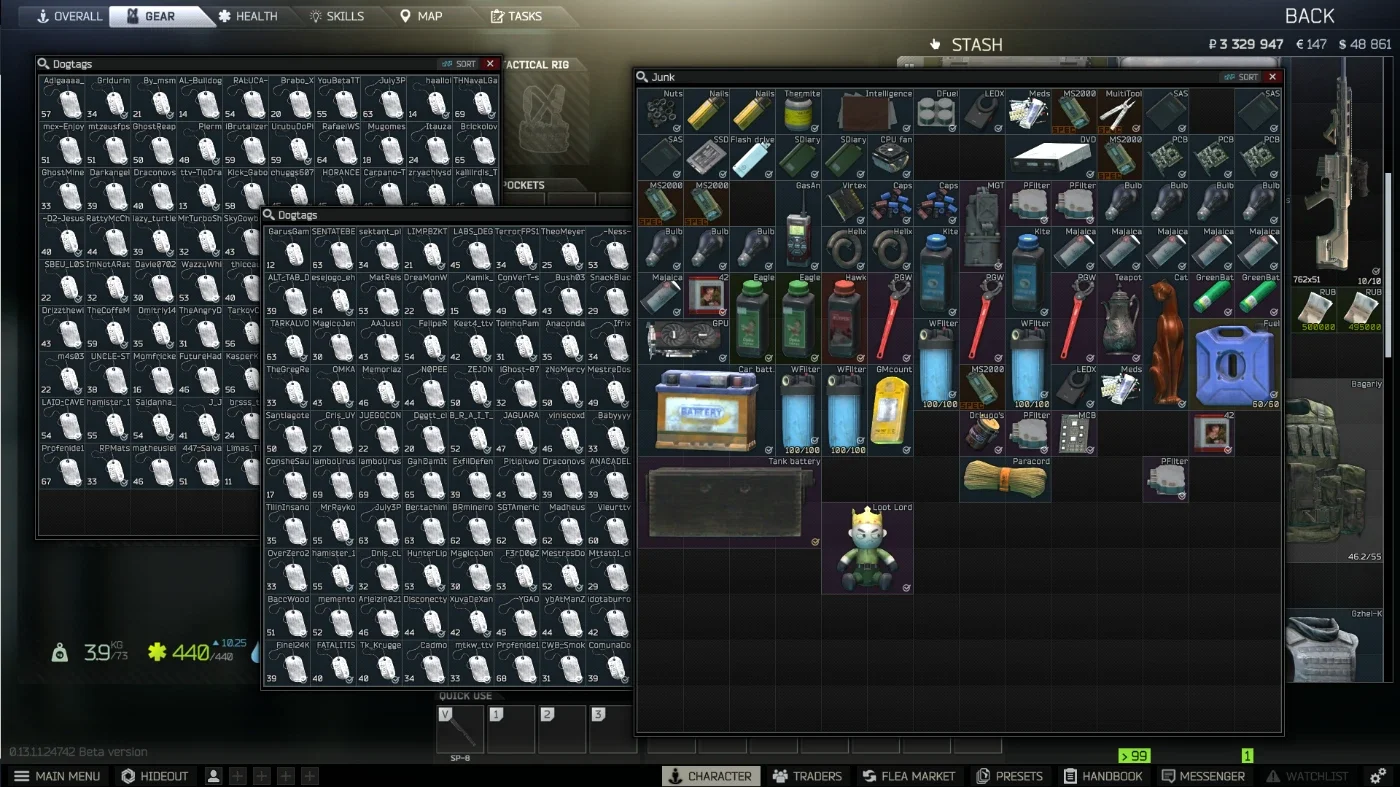This screenshot has width=1400, height=787.
Task: Open the Flea Market
Action: point(908,776)
